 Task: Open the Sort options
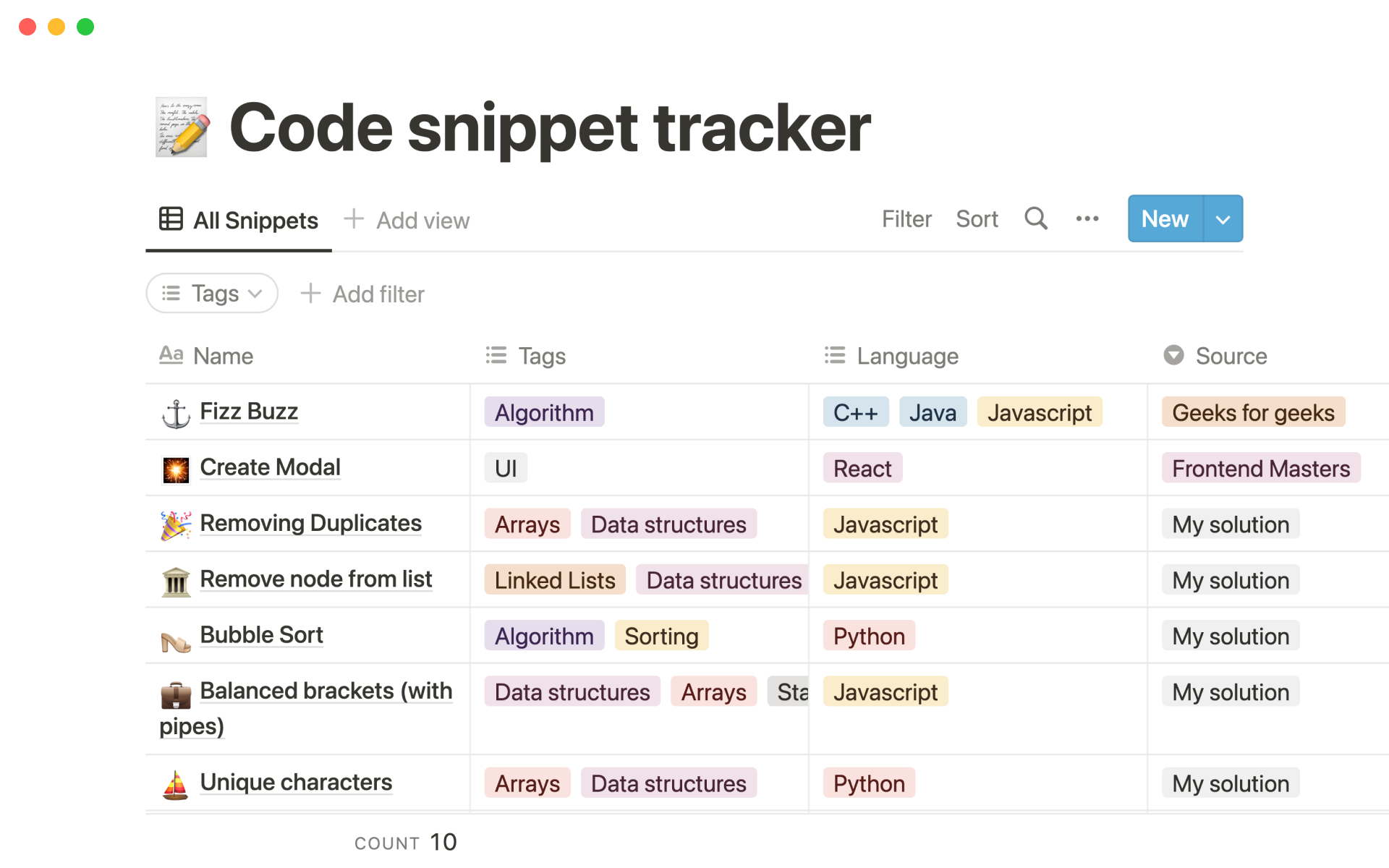[x=976, y=219]
